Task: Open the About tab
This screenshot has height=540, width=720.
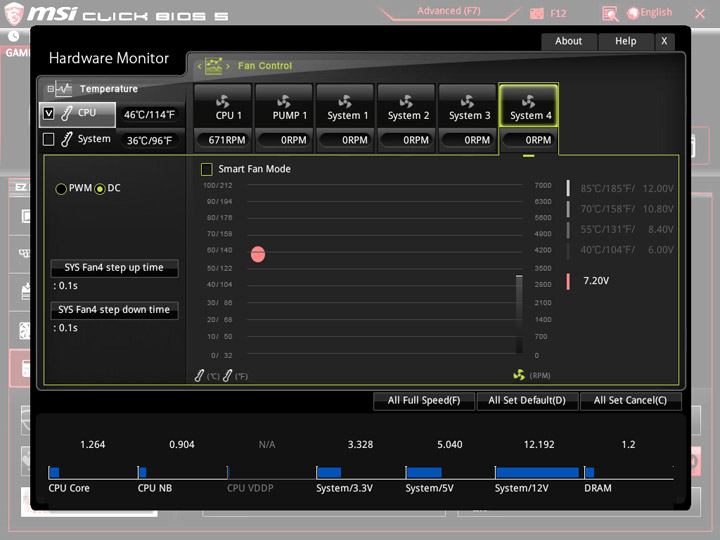Action: click(568, 41)
